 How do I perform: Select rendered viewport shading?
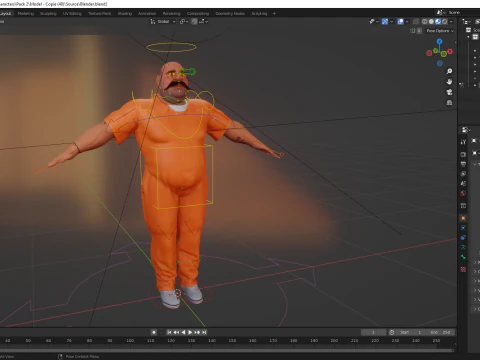[x=444, y=21]
